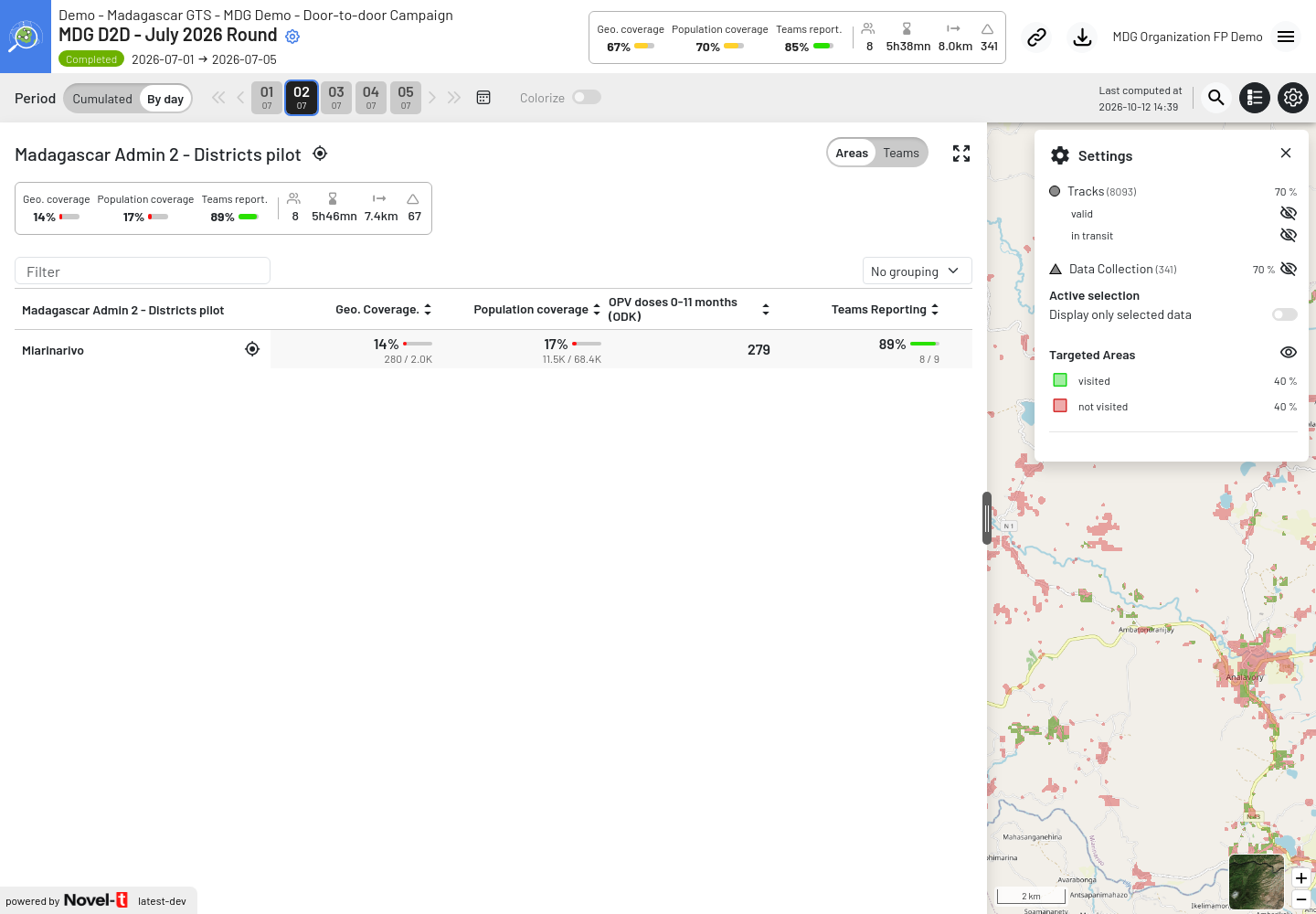The image size is (1316, 914).
Task: Select the Areas tab
Action: coord(852,153)
